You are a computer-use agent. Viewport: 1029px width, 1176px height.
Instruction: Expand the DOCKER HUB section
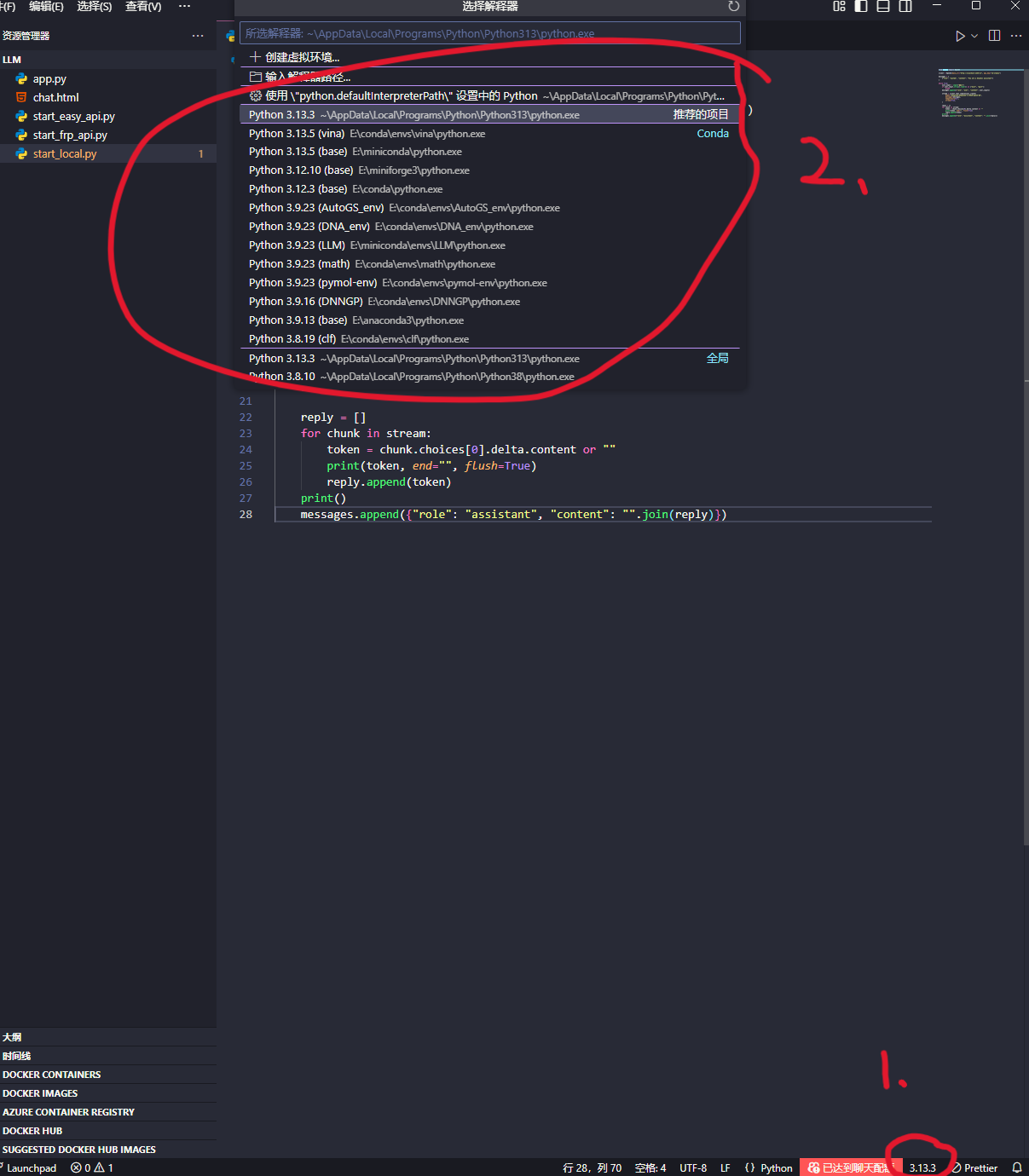point(108,1131)
